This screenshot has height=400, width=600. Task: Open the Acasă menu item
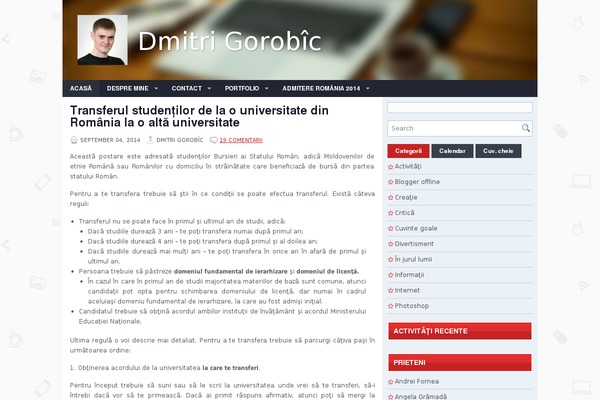point(81,88)
